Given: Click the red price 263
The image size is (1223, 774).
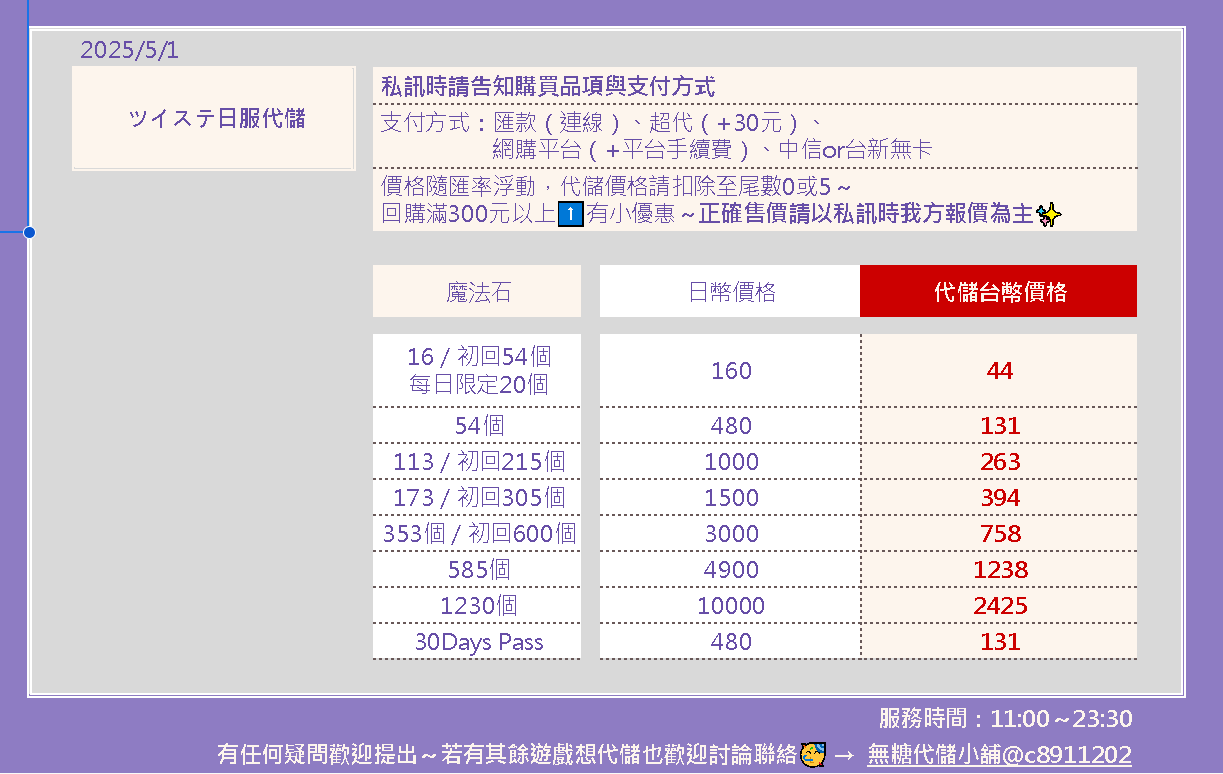Looking at the screenshot, I should 999,461.
